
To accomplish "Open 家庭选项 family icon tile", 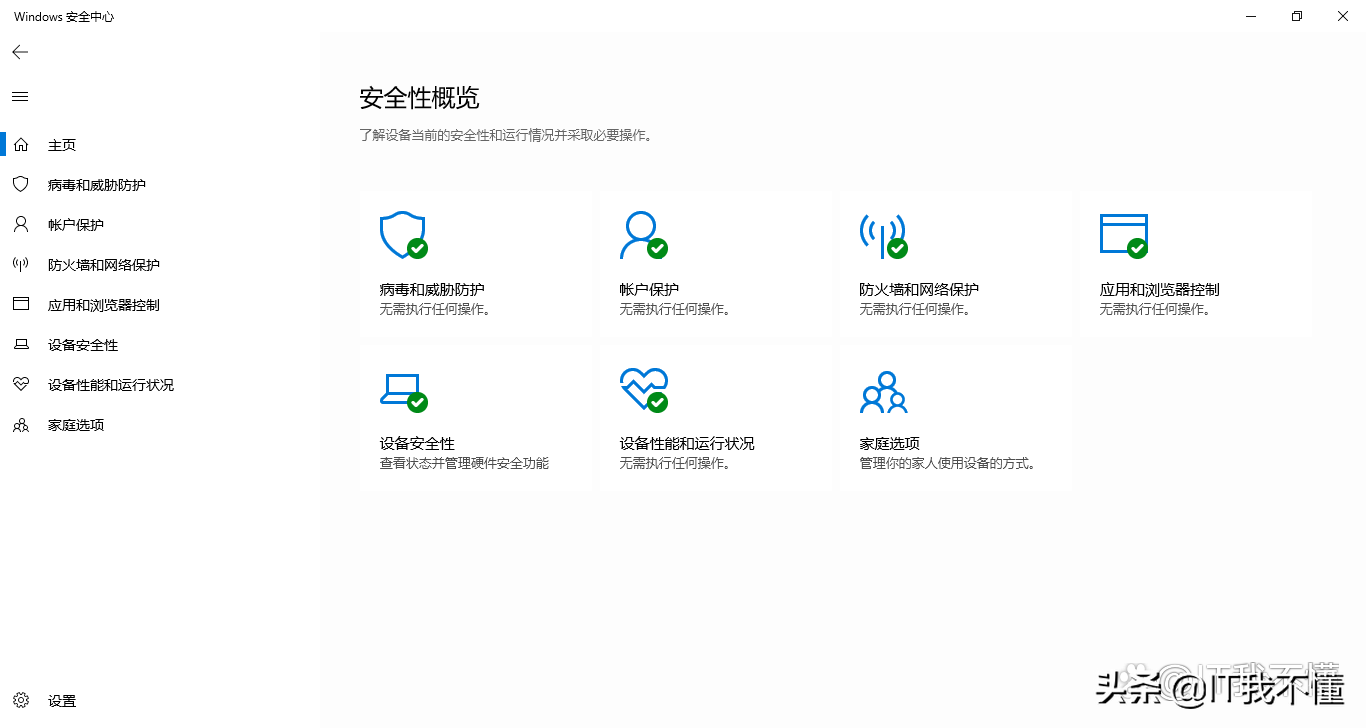I will [x=883, y=392].
